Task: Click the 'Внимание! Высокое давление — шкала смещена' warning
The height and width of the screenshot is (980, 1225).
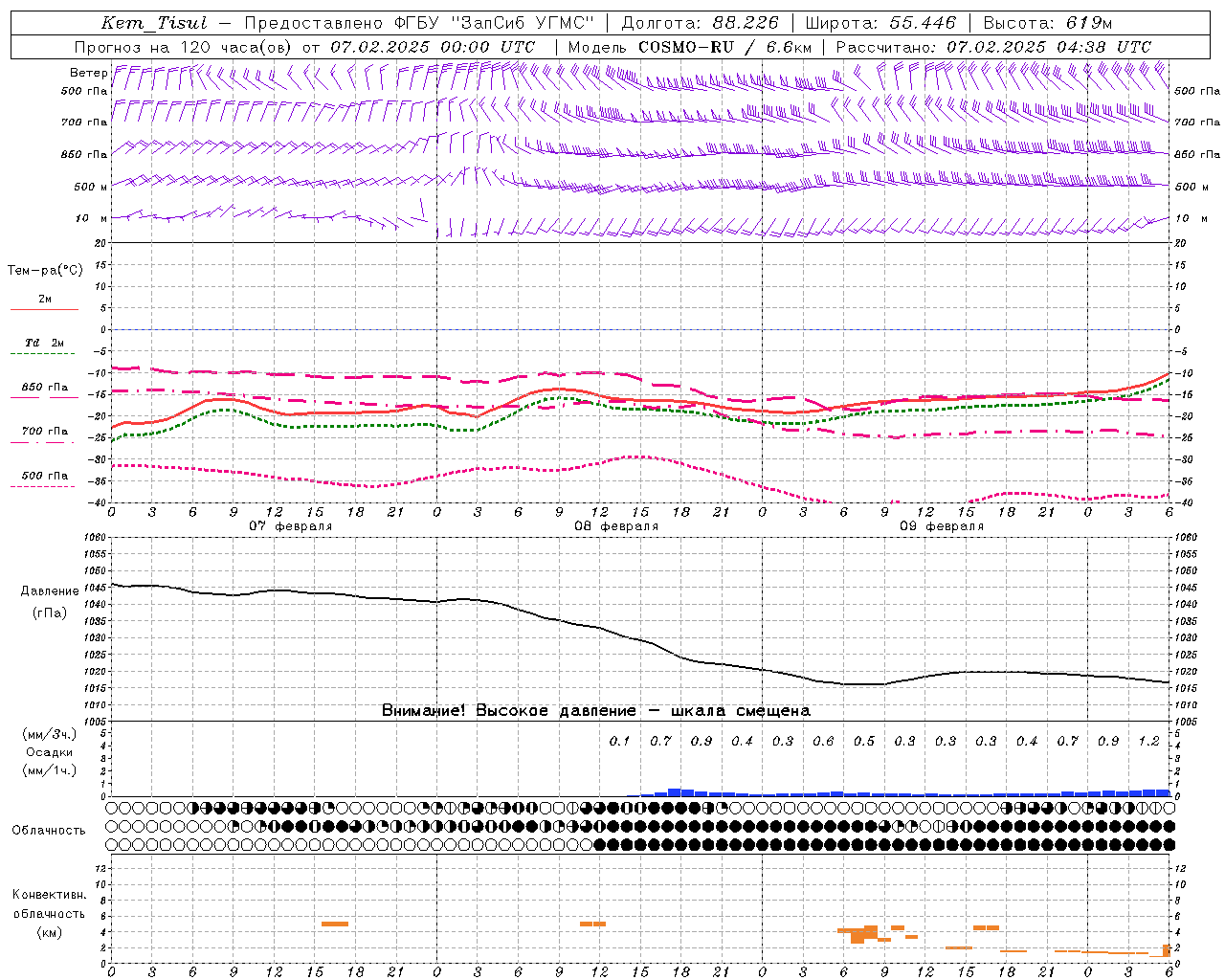Action: click(x=596, y=710)
